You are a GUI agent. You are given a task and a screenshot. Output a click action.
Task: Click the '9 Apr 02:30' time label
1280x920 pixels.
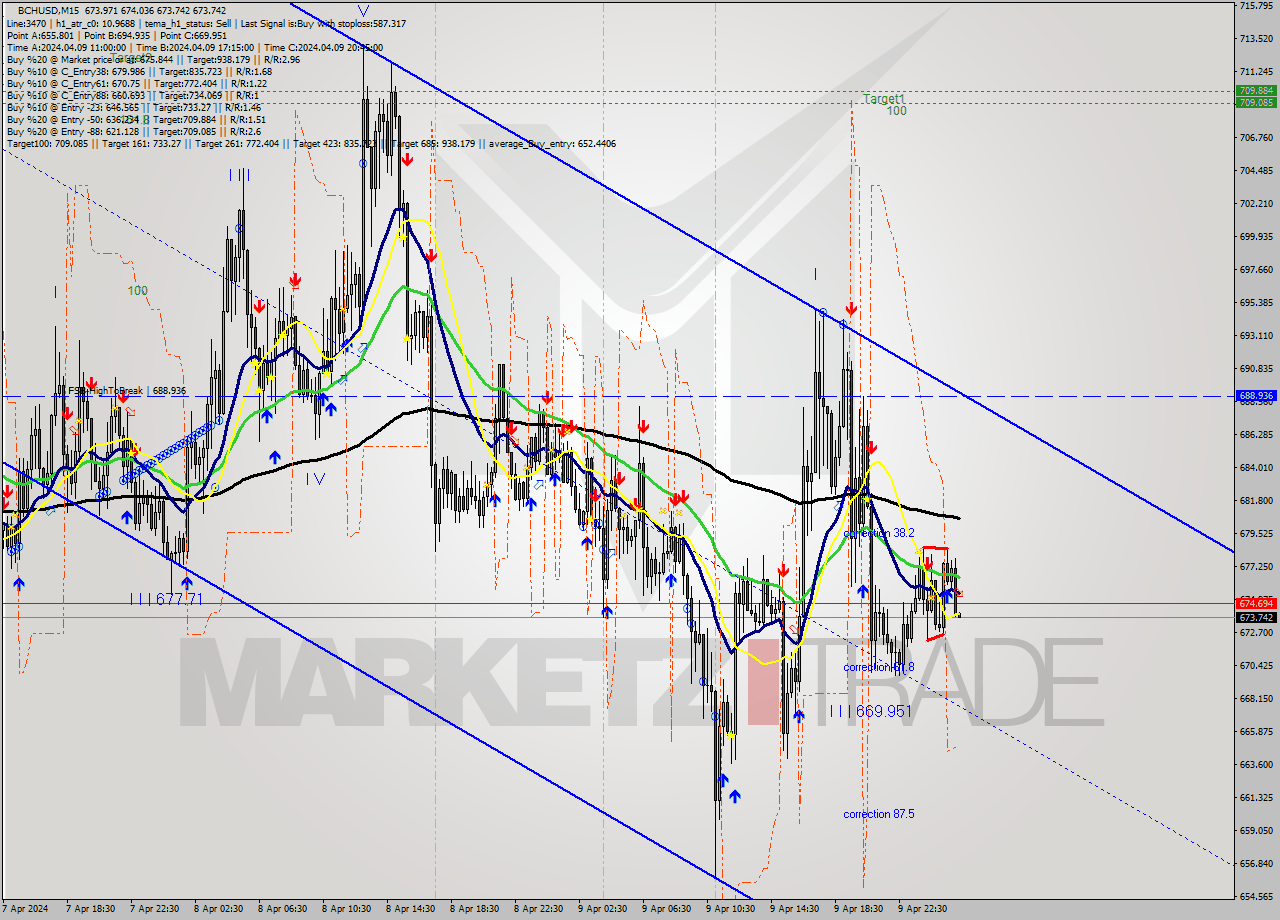click(x=604, y=909)
